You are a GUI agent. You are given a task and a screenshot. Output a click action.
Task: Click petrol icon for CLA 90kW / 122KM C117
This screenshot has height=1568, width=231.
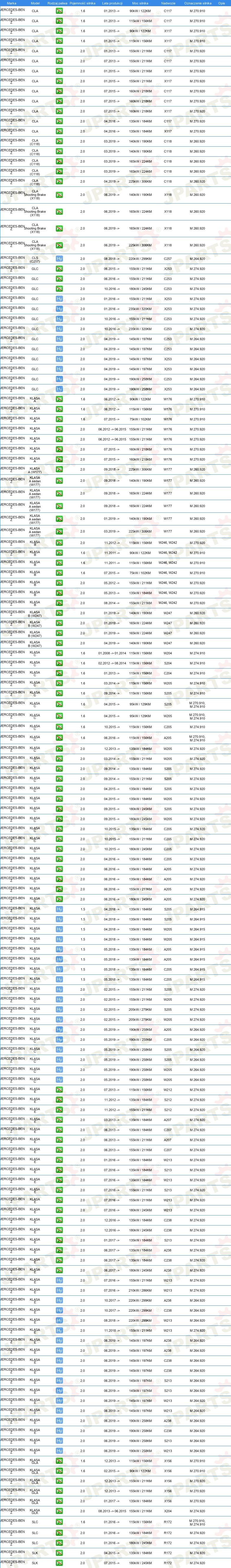(x=59, y=11)
